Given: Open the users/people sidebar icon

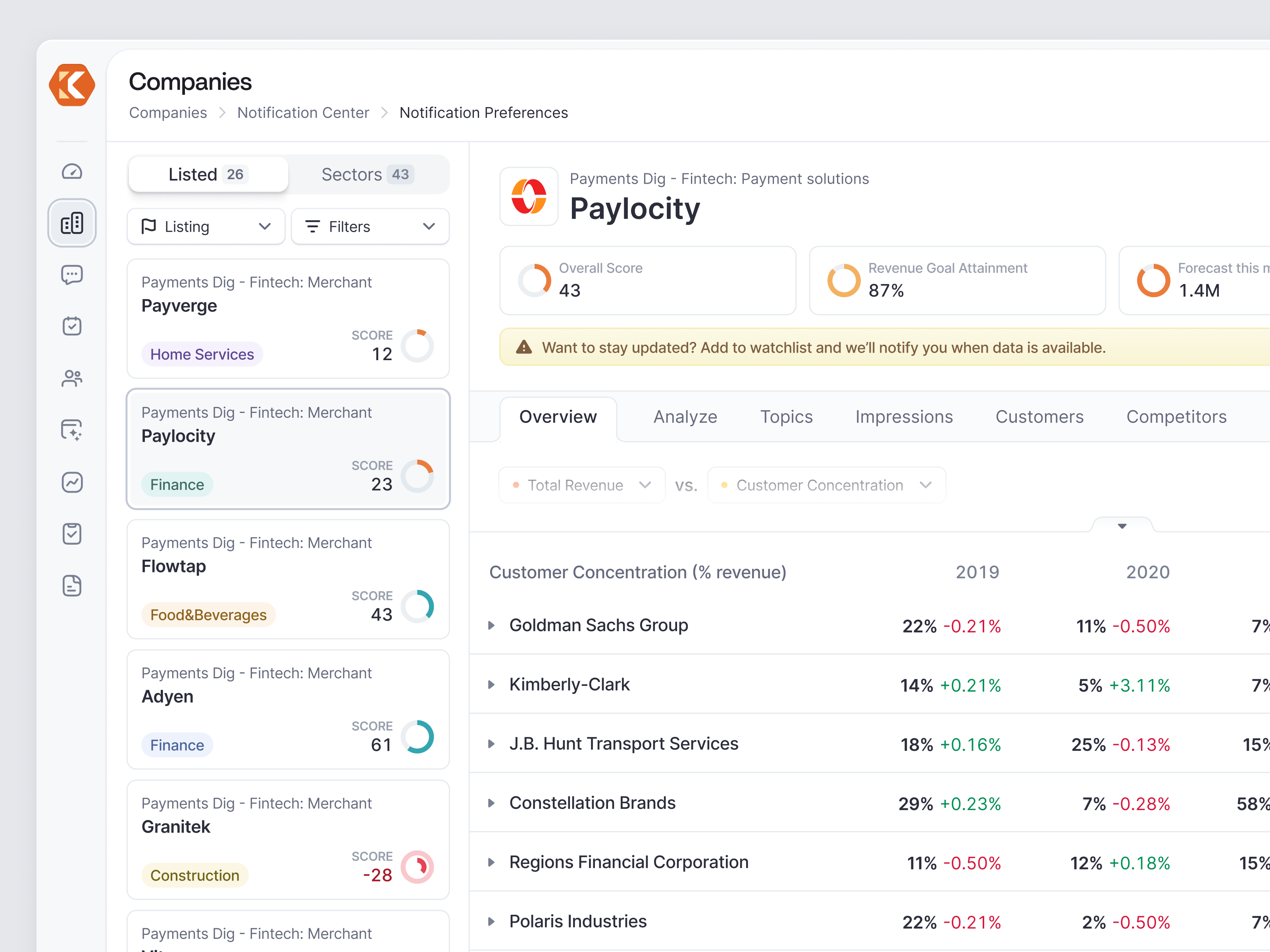Looking at the screenshot, I should pos(72,378).
